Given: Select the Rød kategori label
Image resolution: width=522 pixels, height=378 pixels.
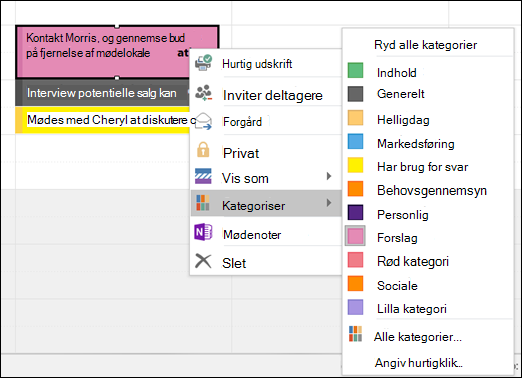Looking at the screenshot, I should [413, 261].
